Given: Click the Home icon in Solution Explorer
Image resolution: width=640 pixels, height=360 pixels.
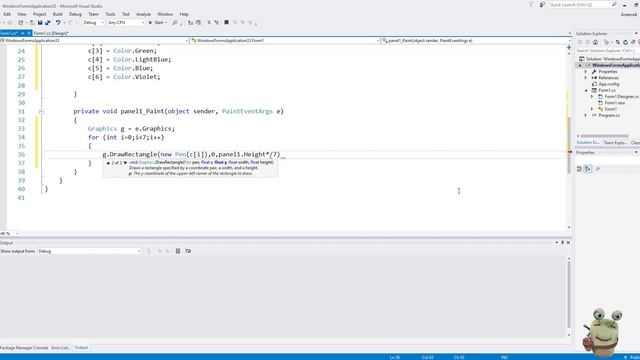Looking at the screenshot, I should [596, 42].
